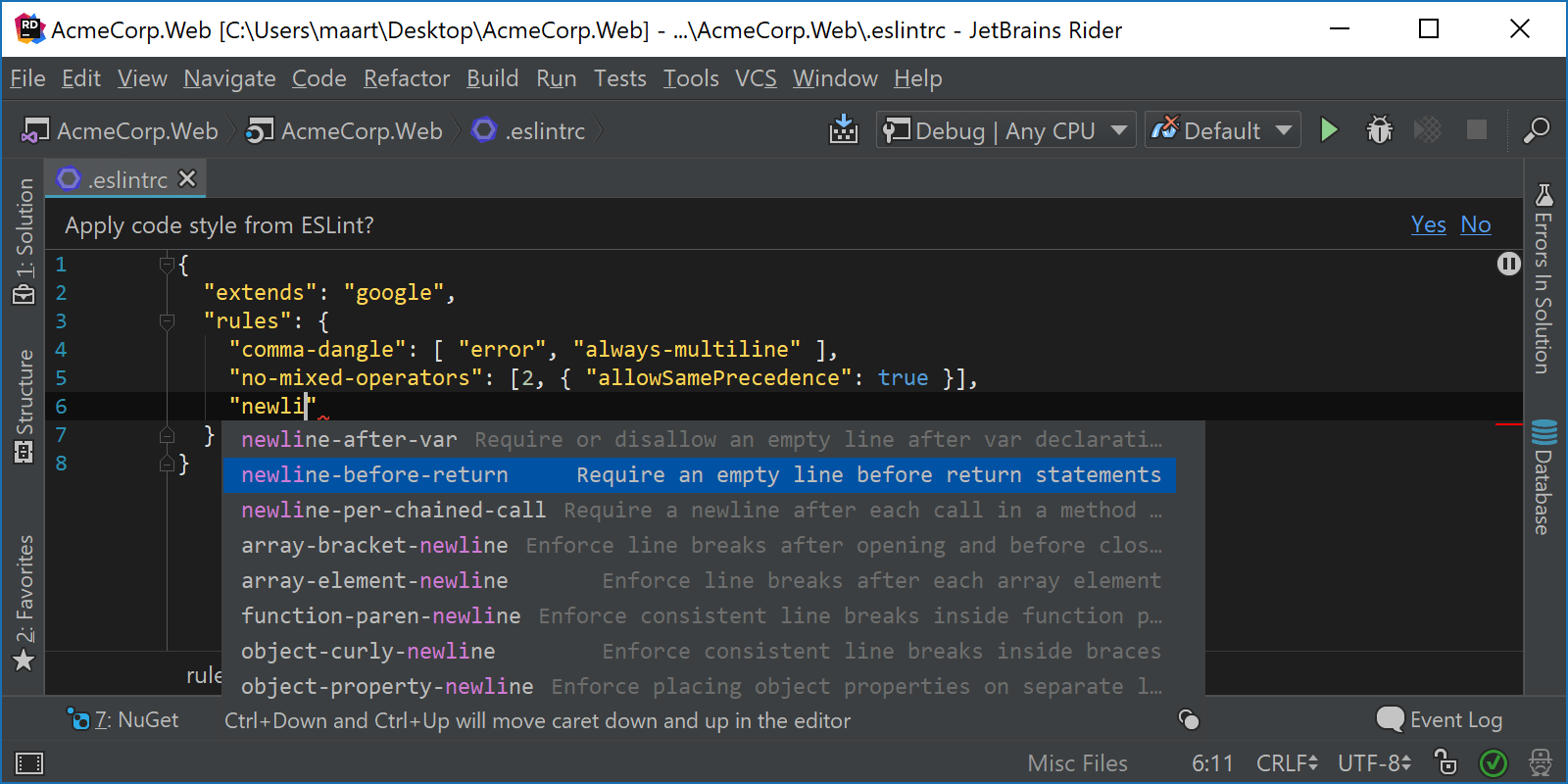Click the fold end marker on line 7
1568x784 pixels.
click(167, 435)
